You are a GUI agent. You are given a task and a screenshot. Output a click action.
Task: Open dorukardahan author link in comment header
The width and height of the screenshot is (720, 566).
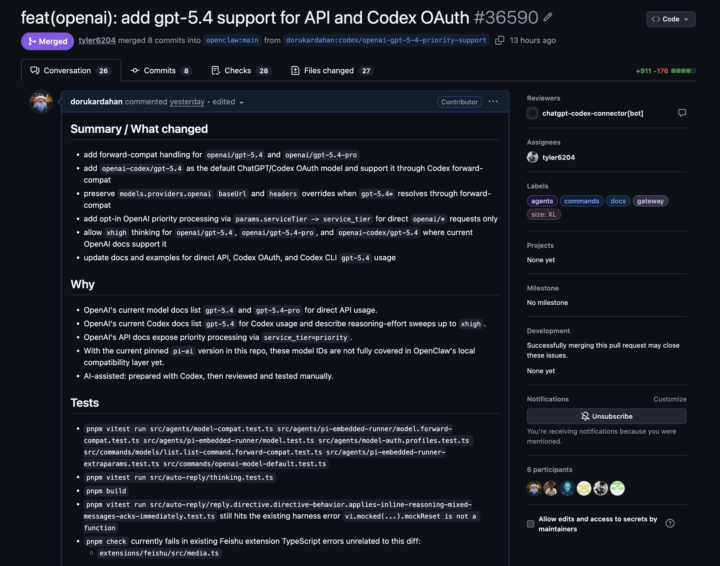(96, 102)
